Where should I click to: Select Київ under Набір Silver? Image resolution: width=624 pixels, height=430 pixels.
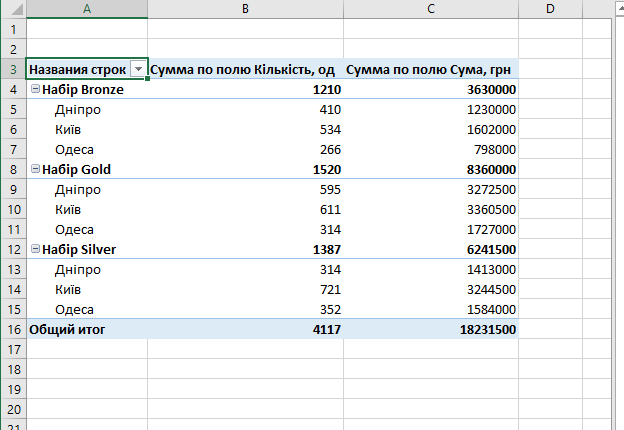pos(87,289)
